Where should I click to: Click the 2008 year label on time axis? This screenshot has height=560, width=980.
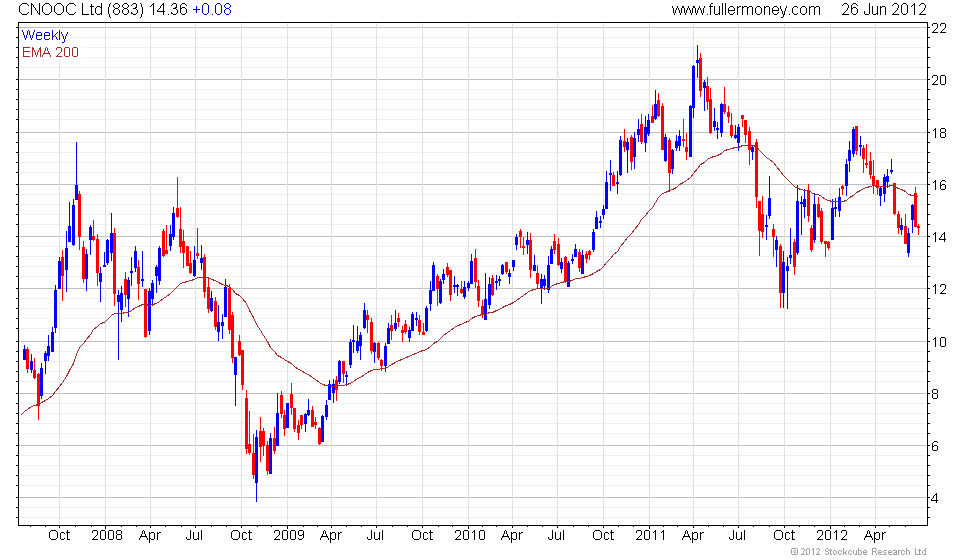point(107,535)
